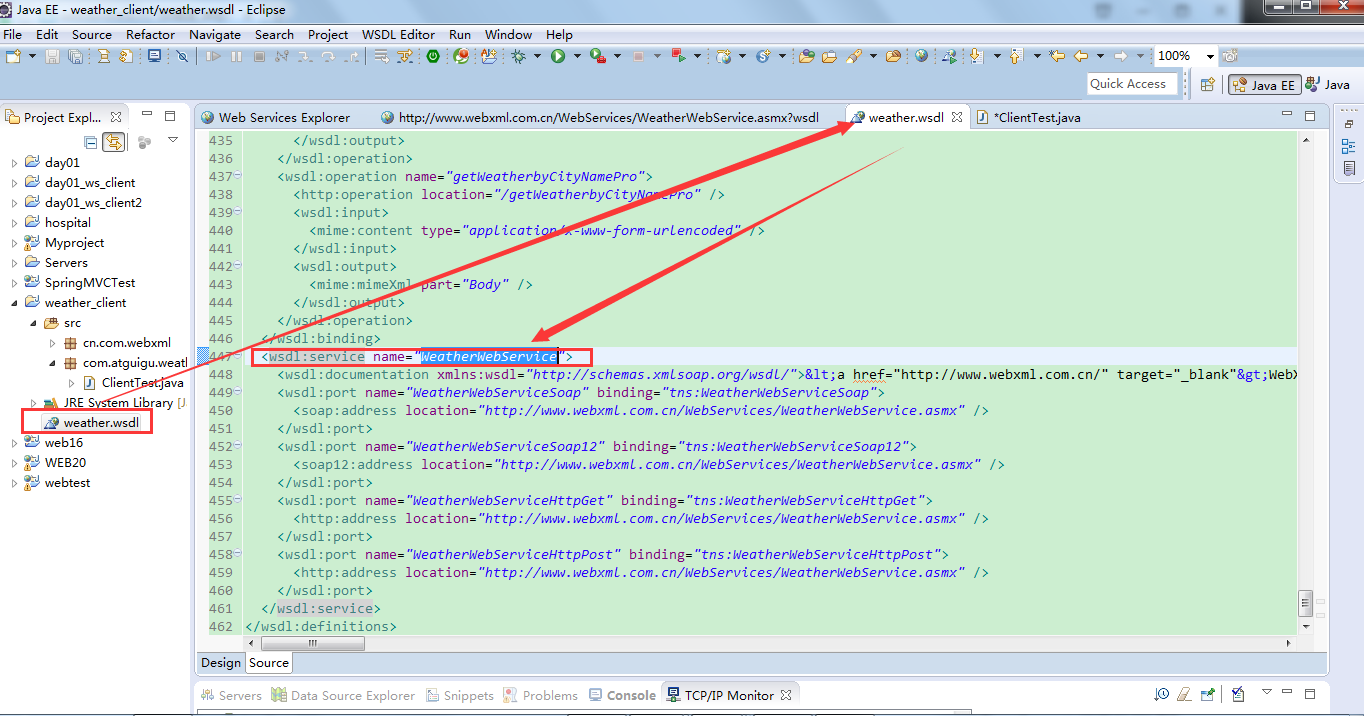
Task: Open the Problems view tab
Action: (x=540, y=695)
